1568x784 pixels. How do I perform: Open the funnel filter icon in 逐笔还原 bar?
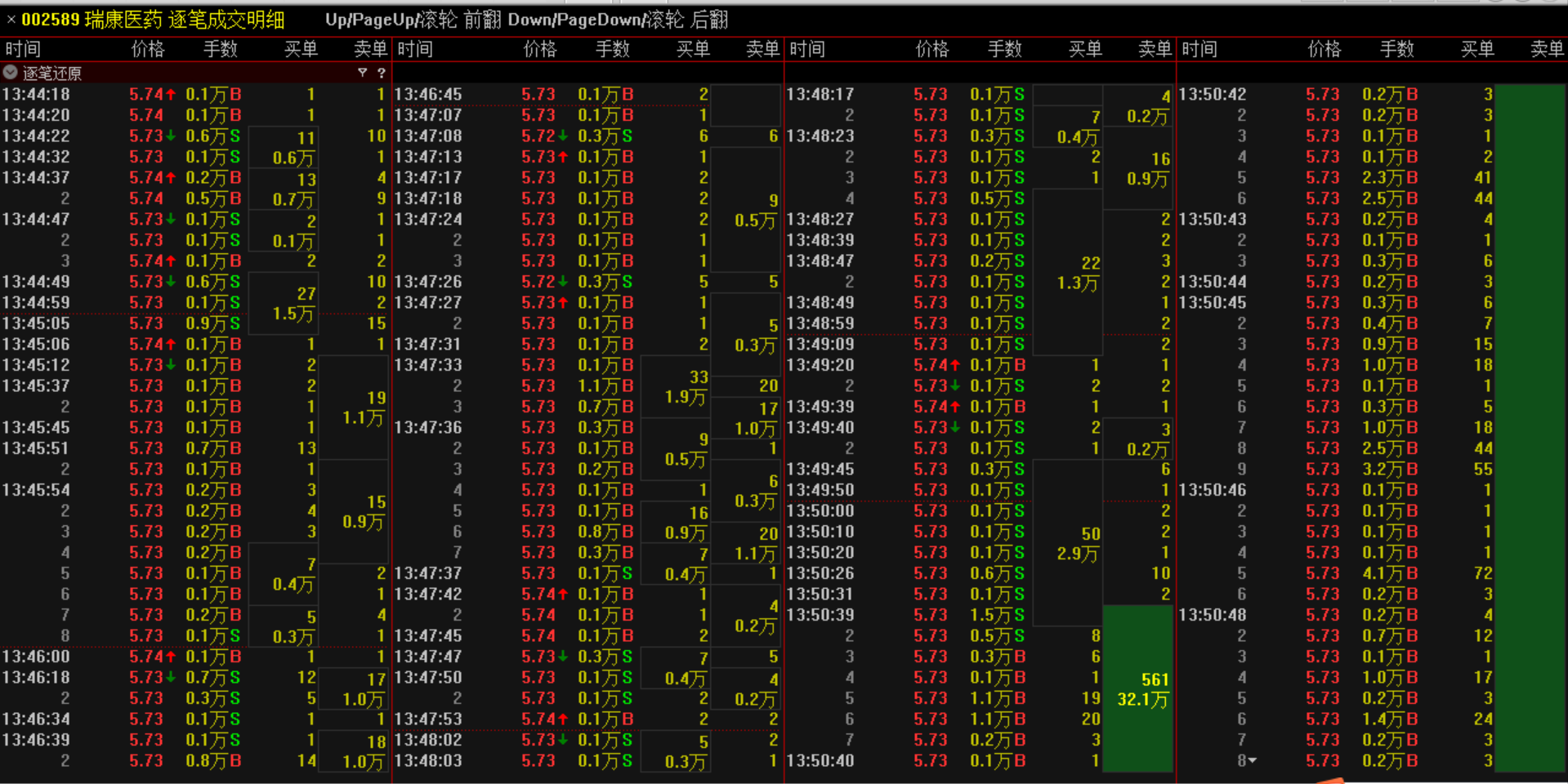pyautogui.click(x=362, y=73)
